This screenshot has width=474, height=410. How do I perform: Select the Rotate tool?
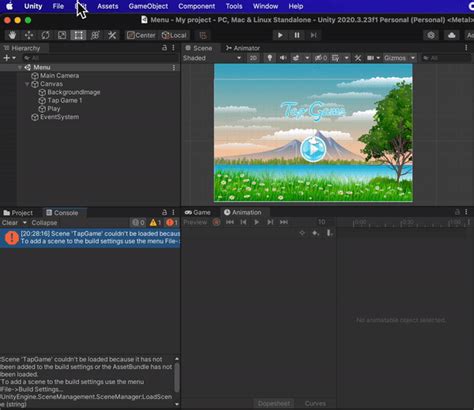click(x=45, y=35)
